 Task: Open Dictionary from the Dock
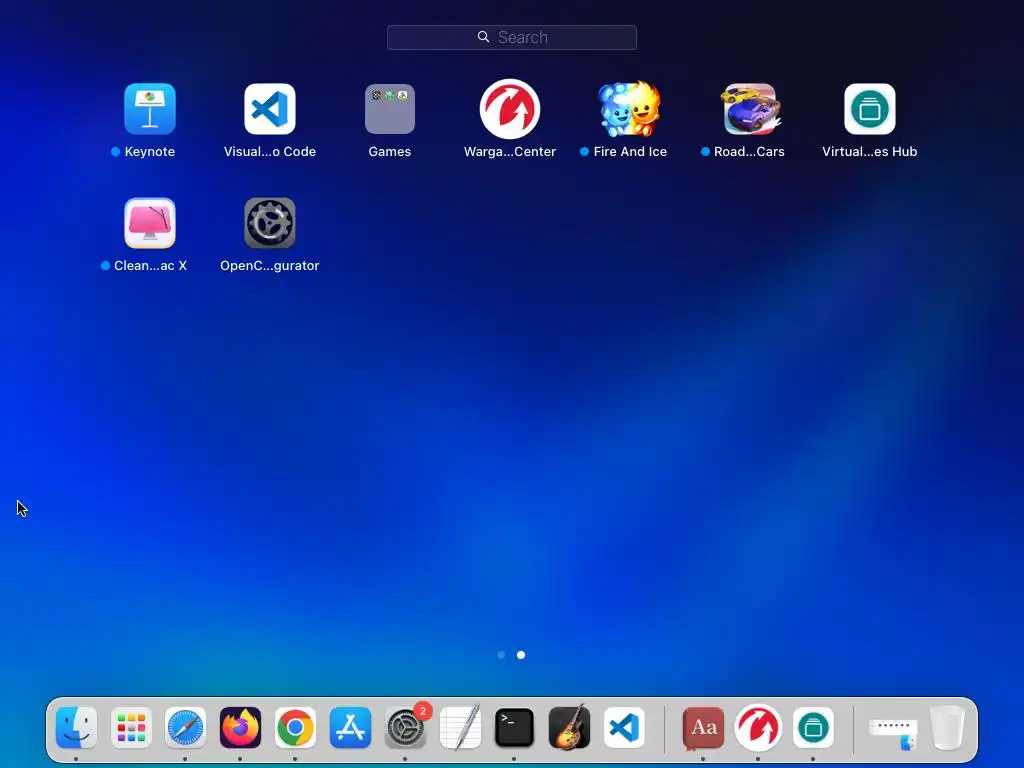(703, 727)
